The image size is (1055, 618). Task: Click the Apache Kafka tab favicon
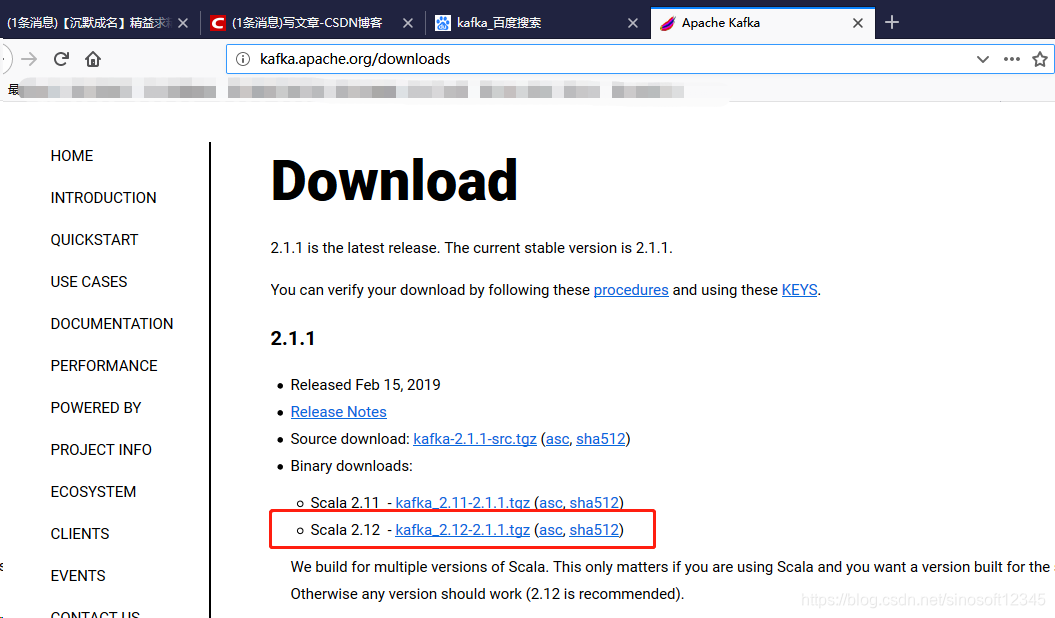coord(667,24)
